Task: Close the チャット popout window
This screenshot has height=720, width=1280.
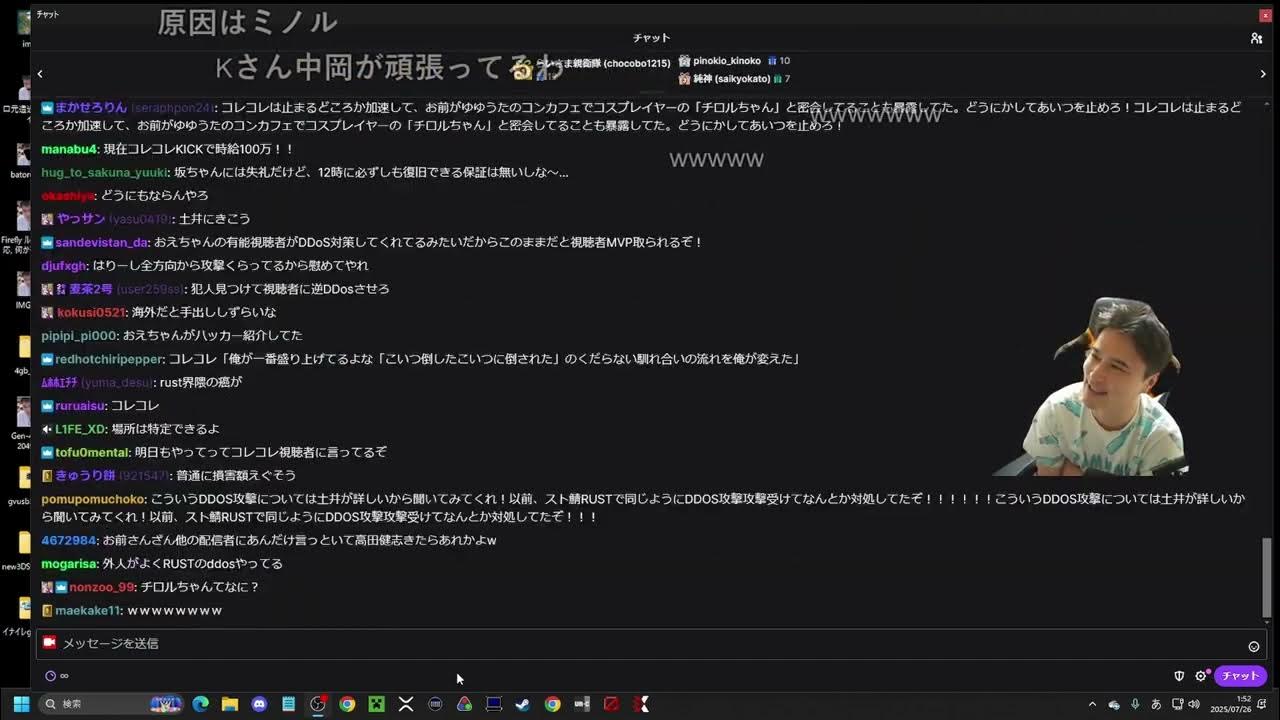Action: pos(1265,15)
